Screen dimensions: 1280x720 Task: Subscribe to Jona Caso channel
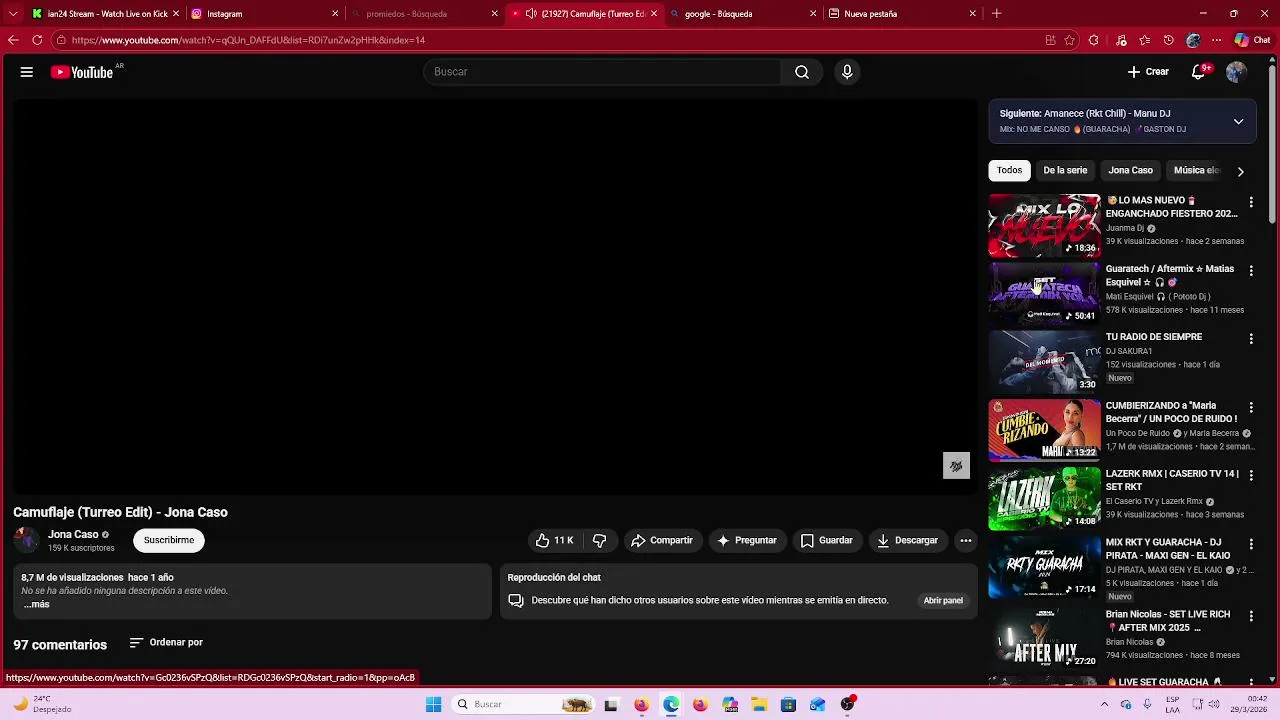tap(169, 540)
